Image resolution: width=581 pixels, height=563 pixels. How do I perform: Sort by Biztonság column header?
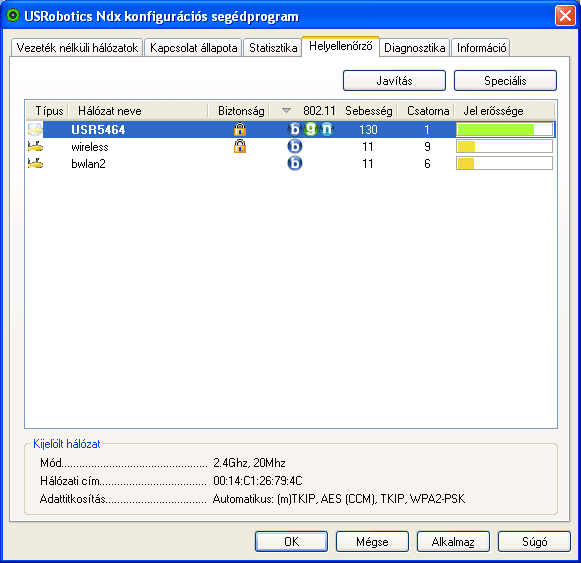click(239, 110)
